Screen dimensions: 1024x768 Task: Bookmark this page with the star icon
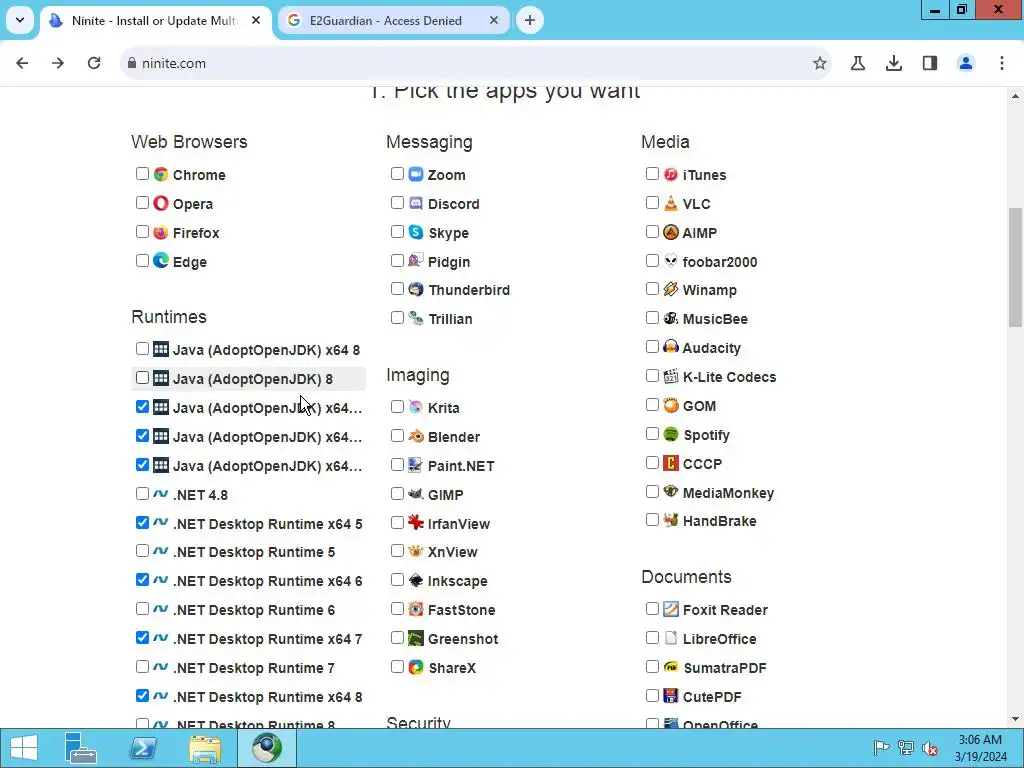pyautogui.click(x=820, y=63)
